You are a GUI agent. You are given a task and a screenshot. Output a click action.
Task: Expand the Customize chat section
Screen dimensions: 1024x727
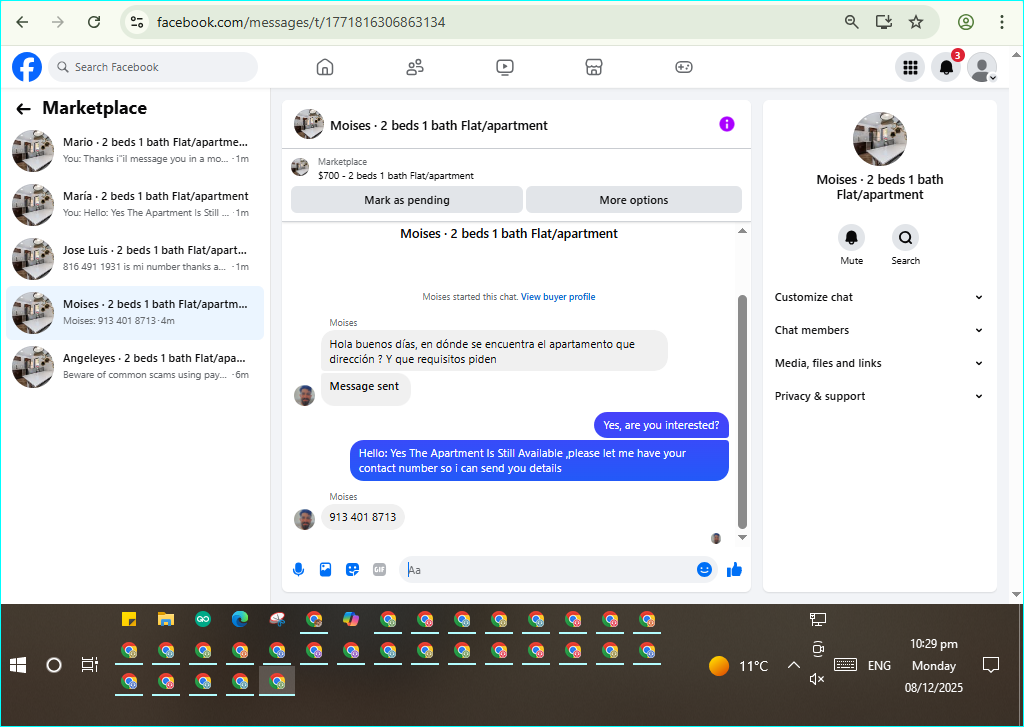pos(879,297)
